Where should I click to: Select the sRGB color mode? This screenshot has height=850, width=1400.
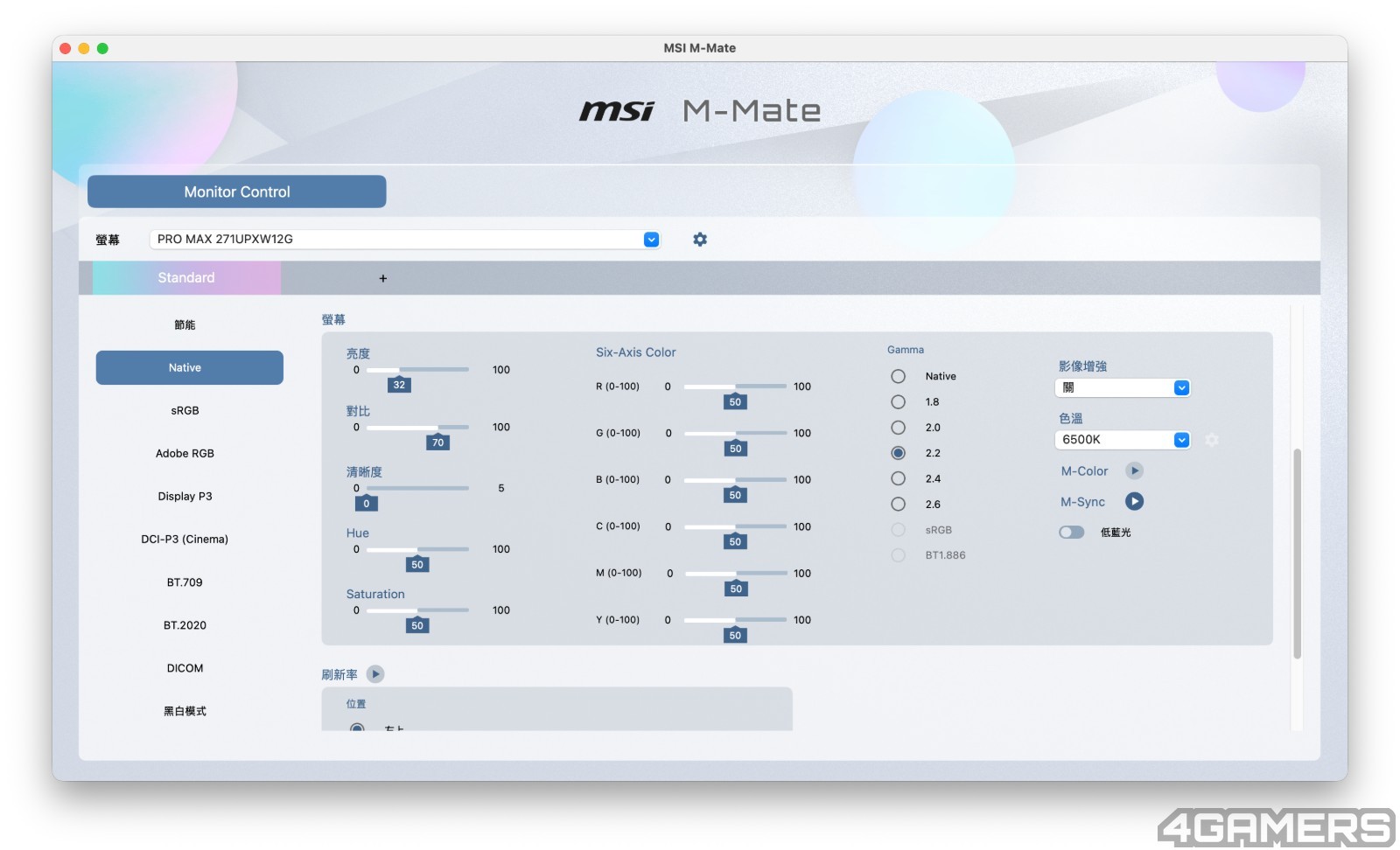185,410
